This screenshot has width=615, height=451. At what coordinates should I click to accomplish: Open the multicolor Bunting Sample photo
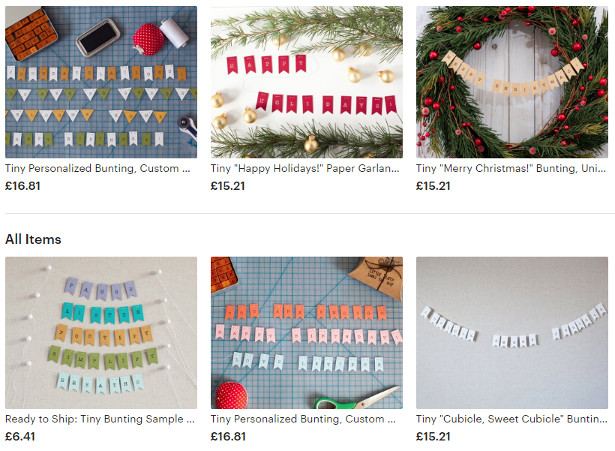pos(101,333)
